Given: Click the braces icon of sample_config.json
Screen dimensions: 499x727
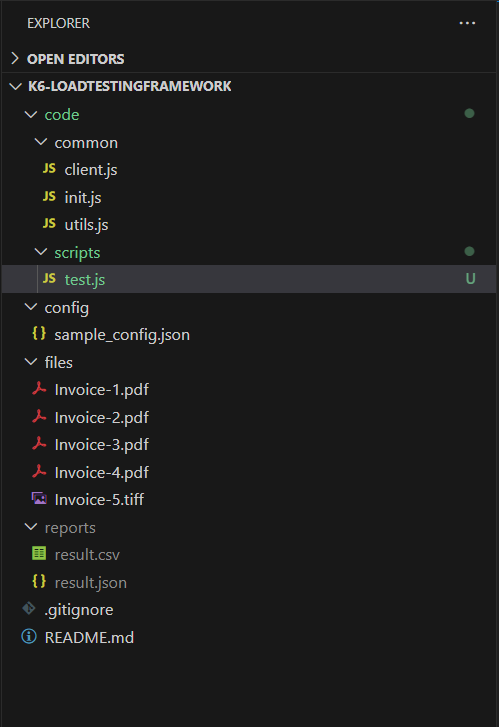Looking at the screenshot, I should click(39, 333).
